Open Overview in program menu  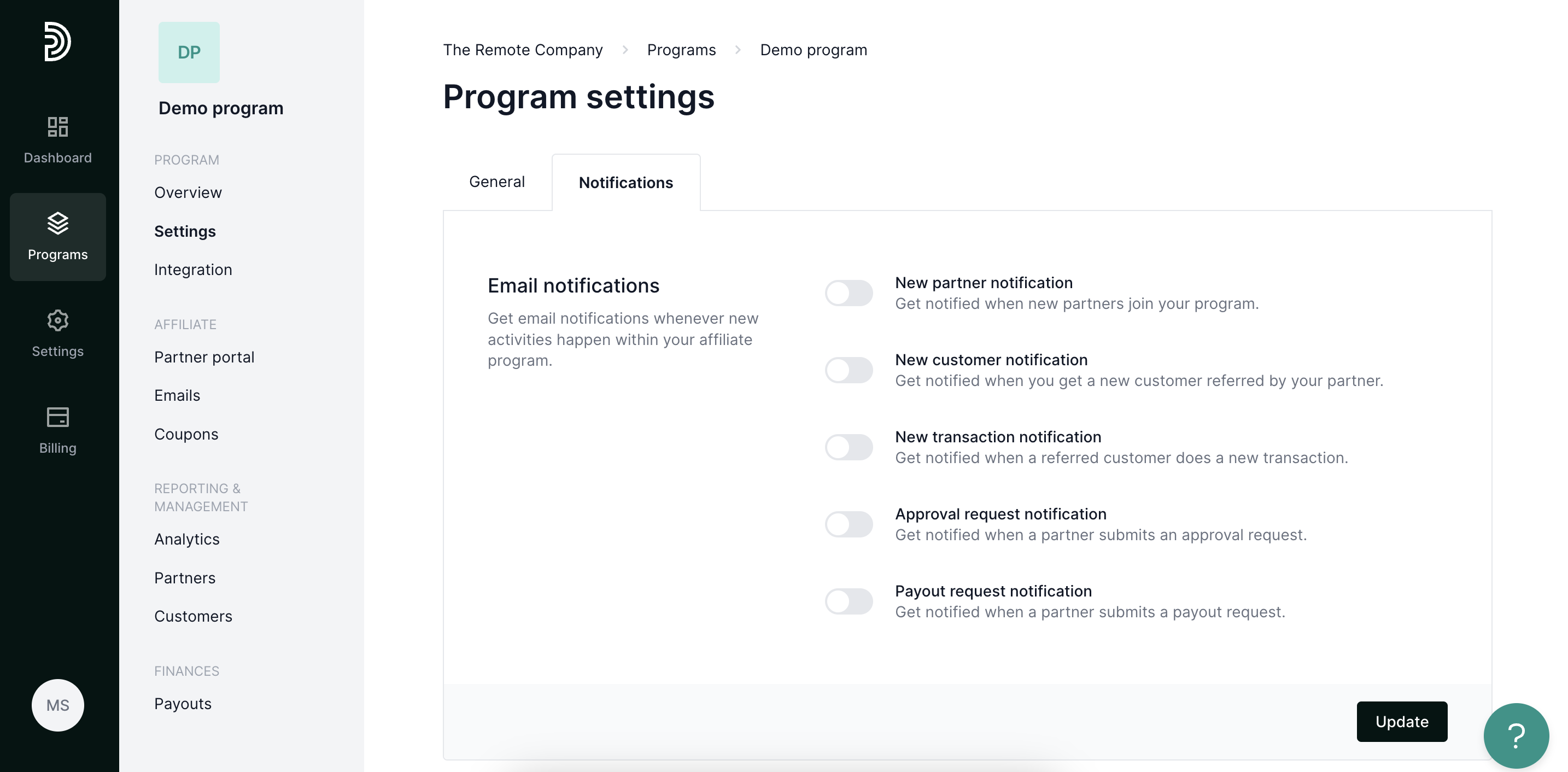(188, 192)
